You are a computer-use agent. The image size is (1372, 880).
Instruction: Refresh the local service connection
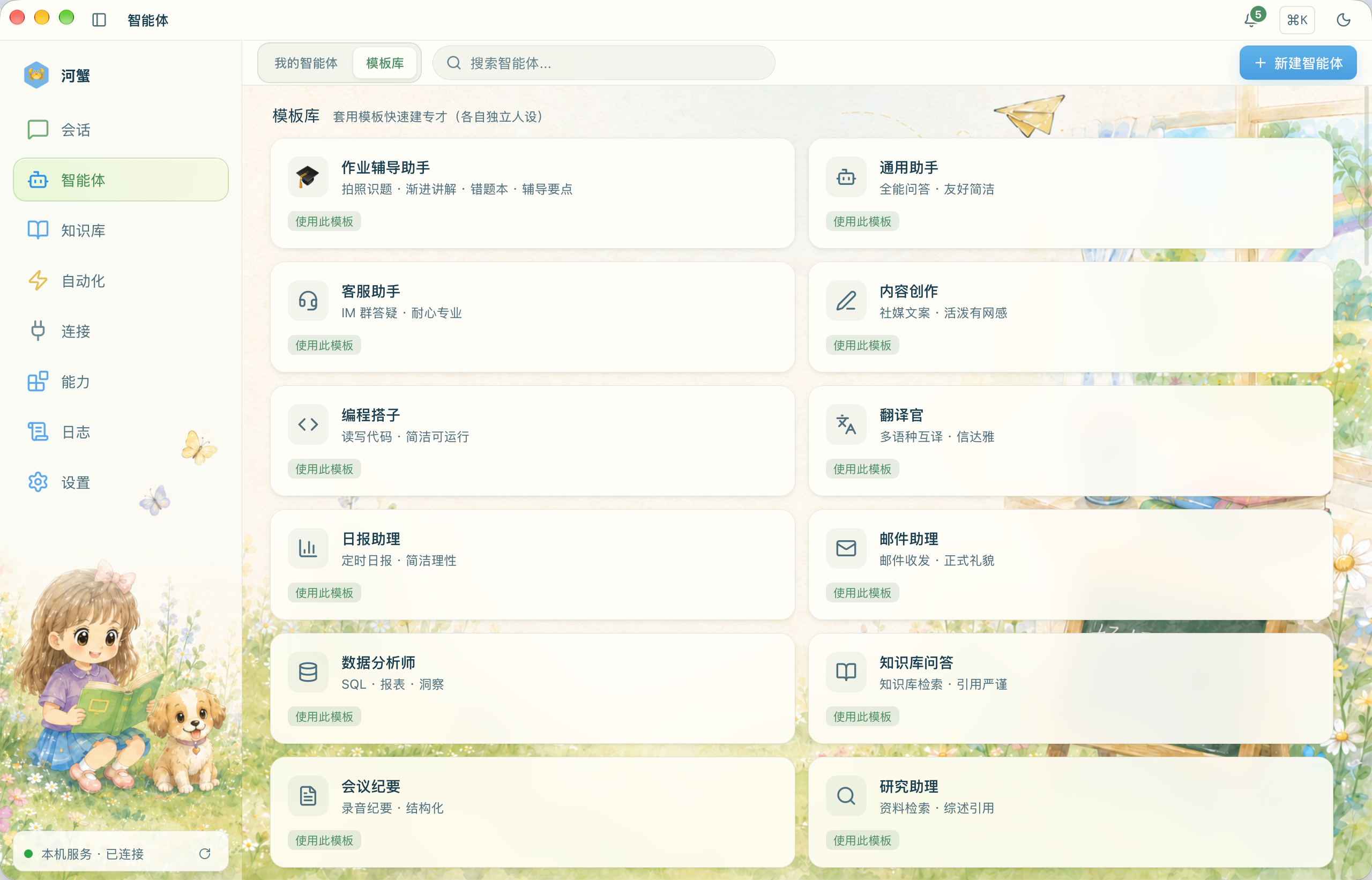click(205, 853)
